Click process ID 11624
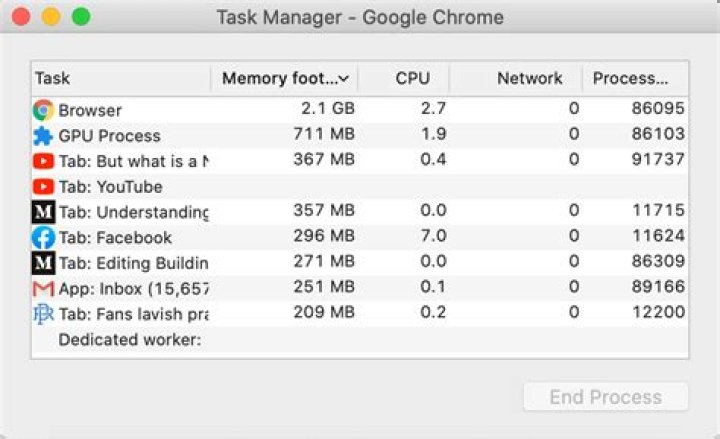This screenshot has width=720, height=439. click(659, 236)
